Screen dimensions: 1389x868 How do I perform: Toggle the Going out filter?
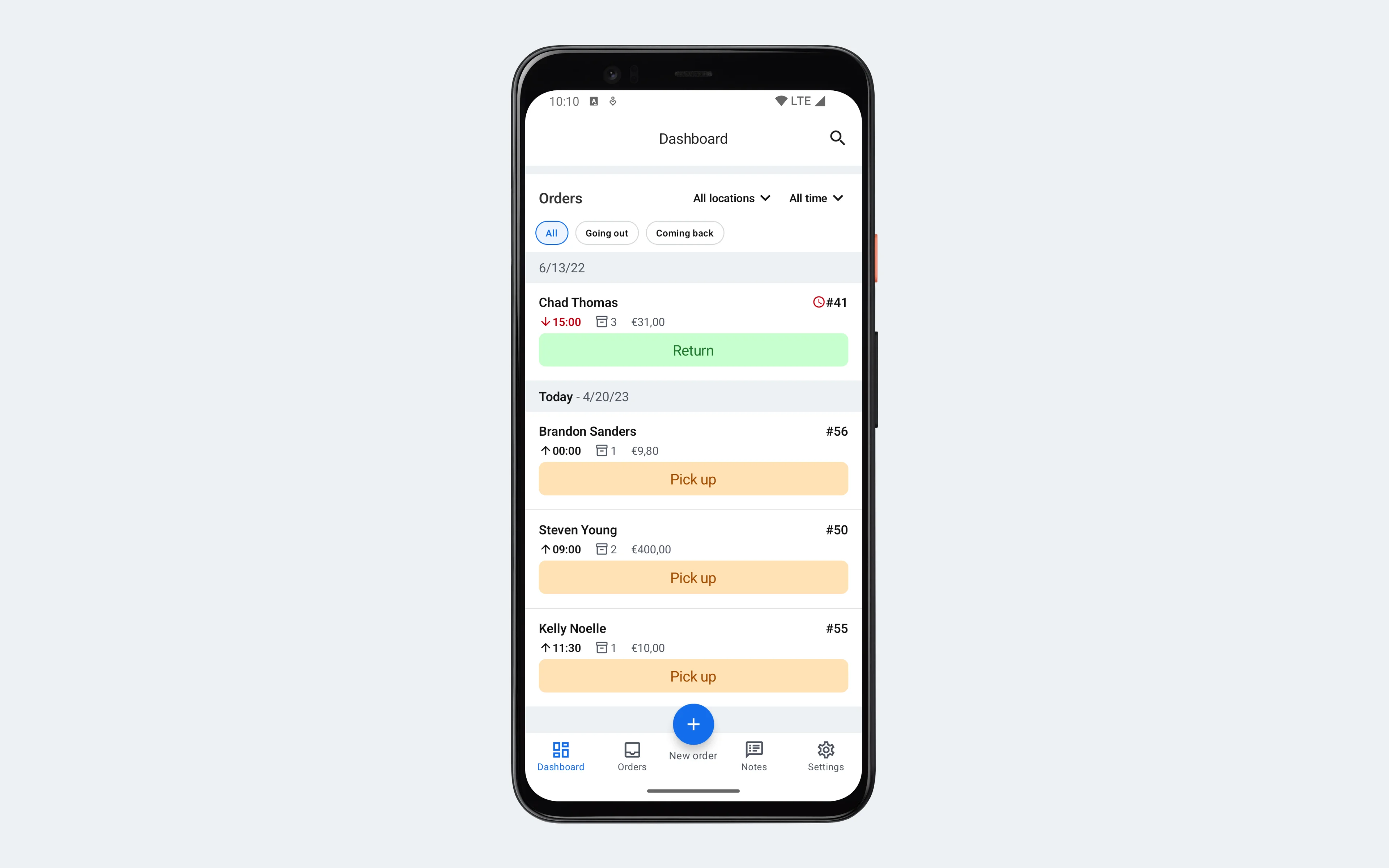coord(606,232)
